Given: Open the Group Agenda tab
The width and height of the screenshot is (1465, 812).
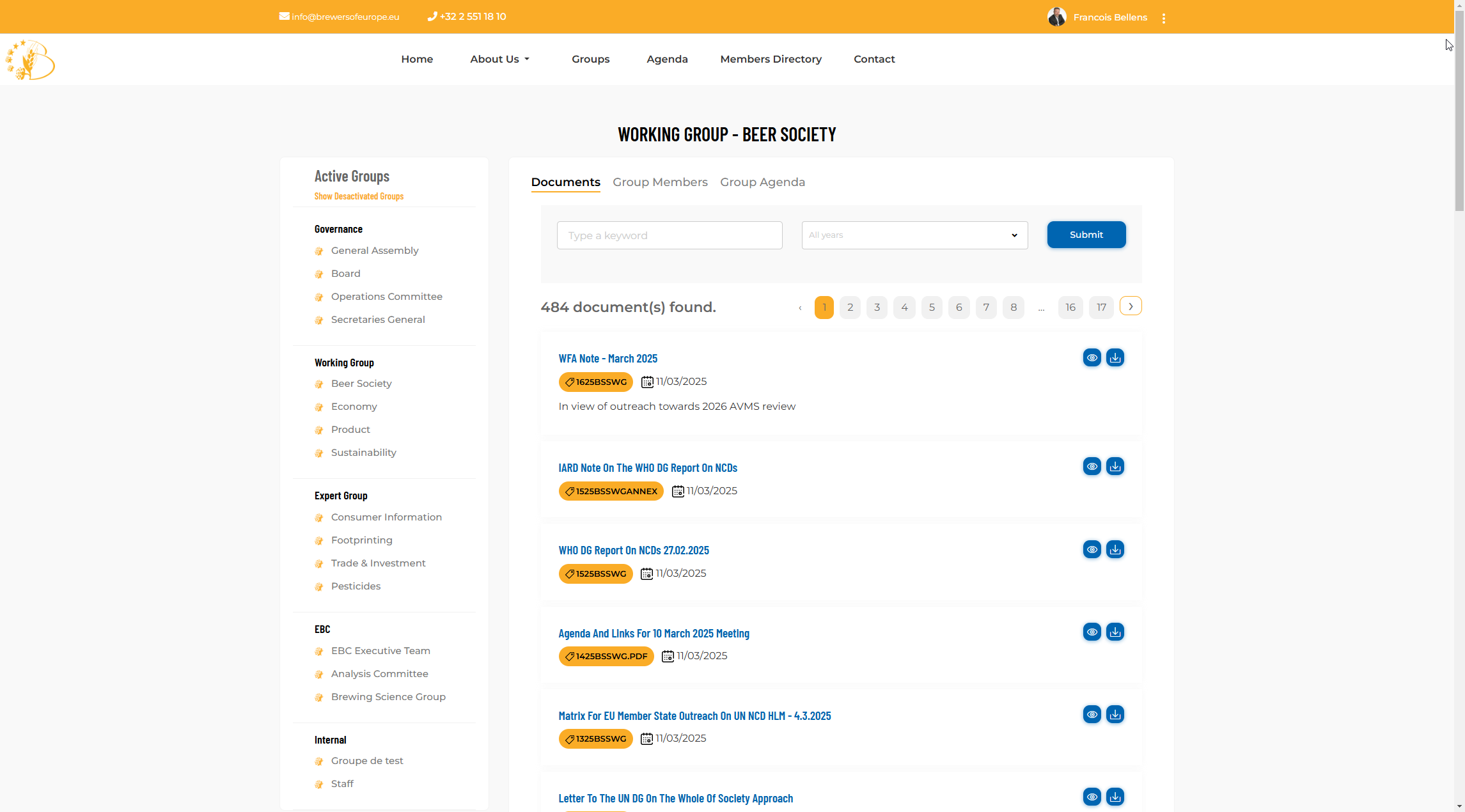Looking at the screenshot, I should tap(762, 182).
